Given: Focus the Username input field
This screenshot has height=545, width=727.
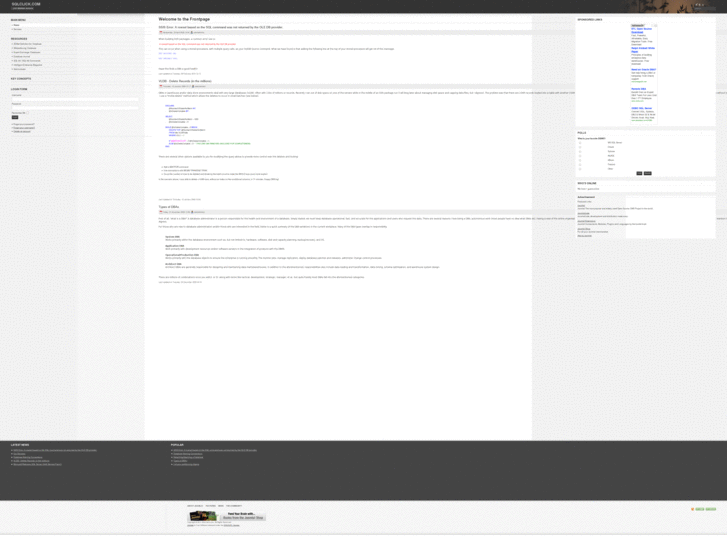Looking at the screenshot, I should click(75, 99).
